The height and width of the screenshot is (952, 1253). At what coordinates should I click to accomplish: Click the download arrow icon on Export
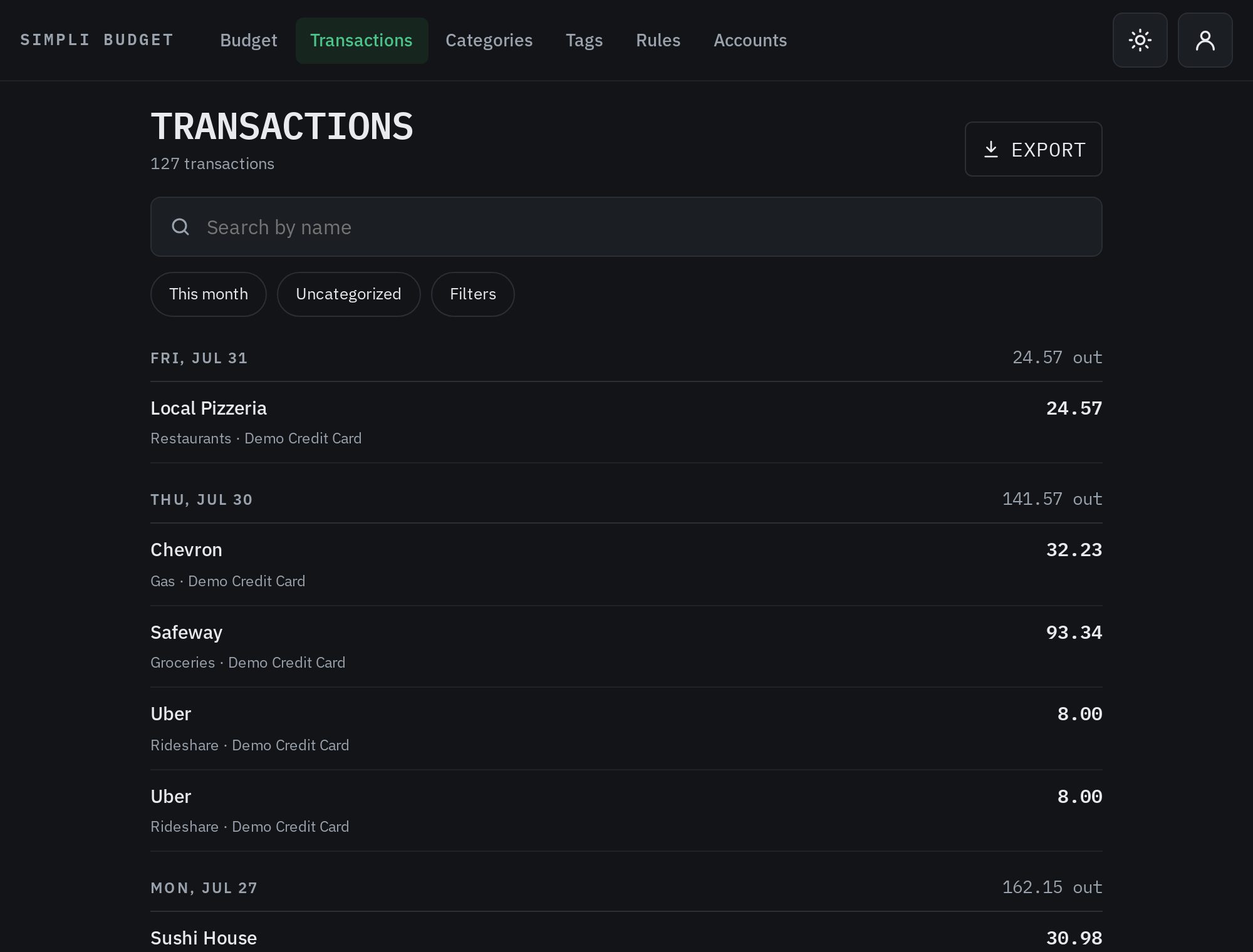(x=990, y=150)
